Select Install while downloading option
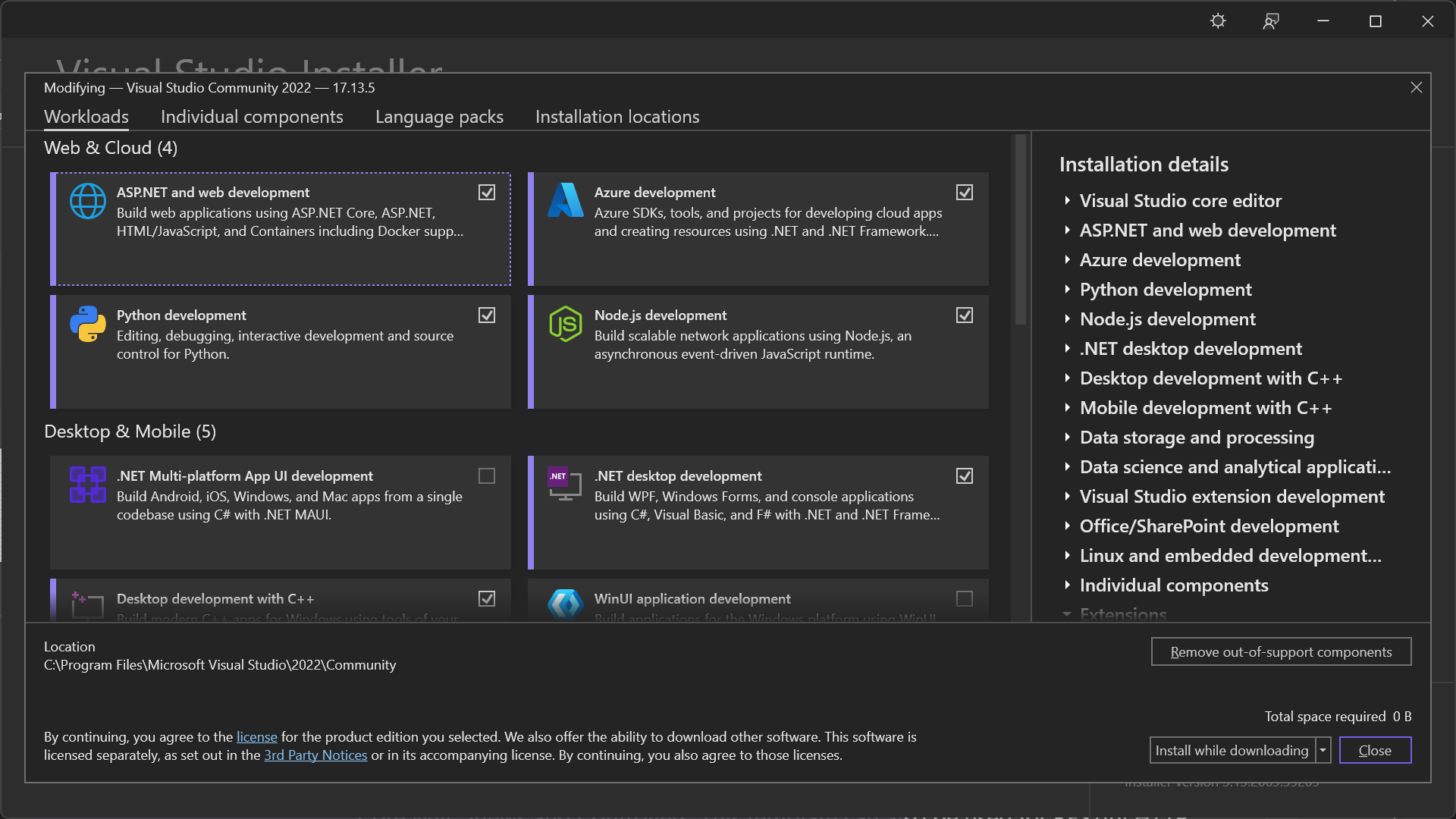Screen dimensions: 1456x819 pos(1232,751)
